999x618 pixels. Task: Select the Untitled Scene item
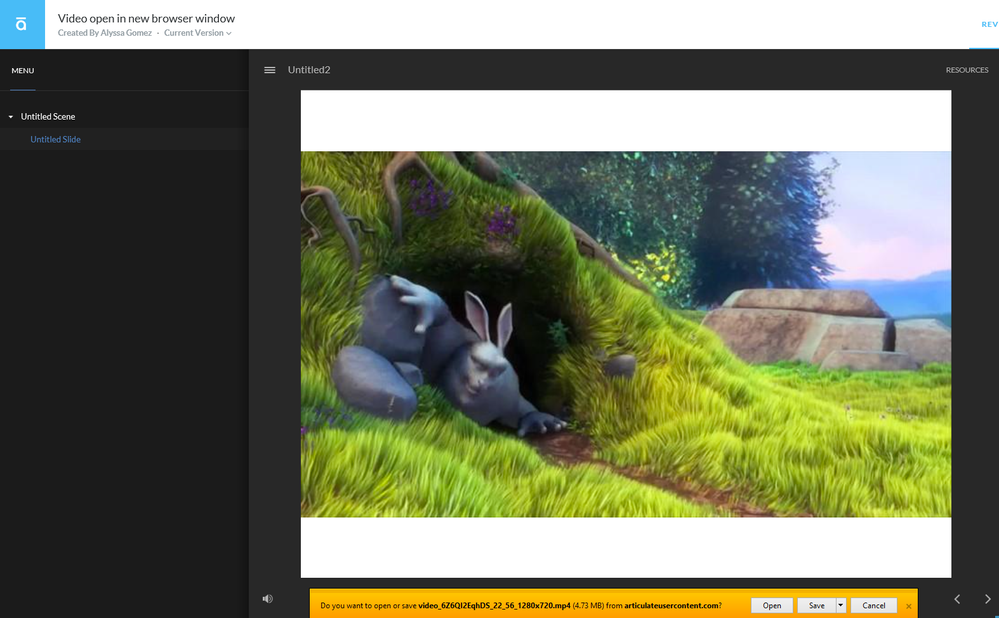coord(48,117)
